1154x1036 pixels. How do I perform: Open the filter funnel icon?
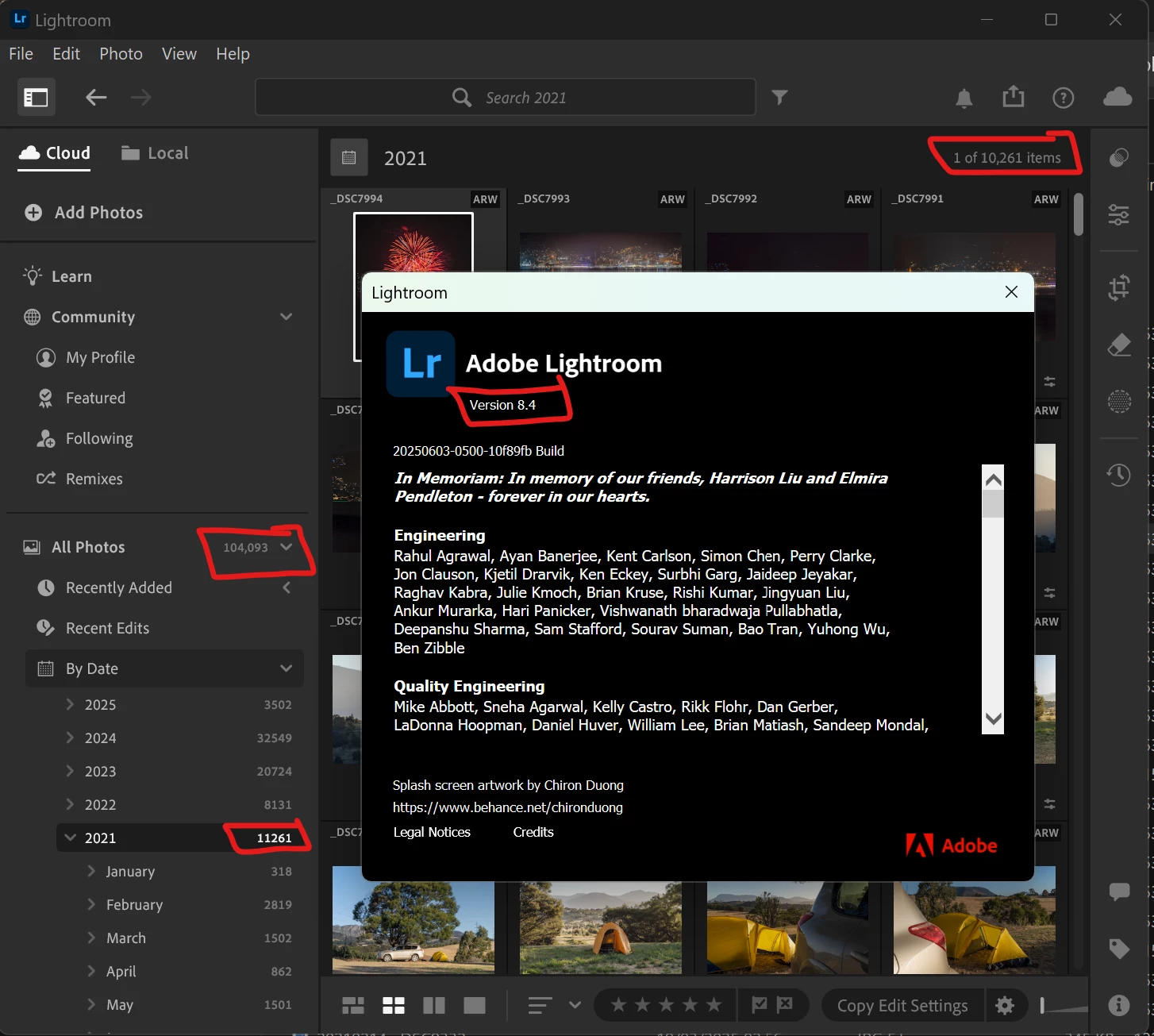pyautogui.click(x=780, y=98)
